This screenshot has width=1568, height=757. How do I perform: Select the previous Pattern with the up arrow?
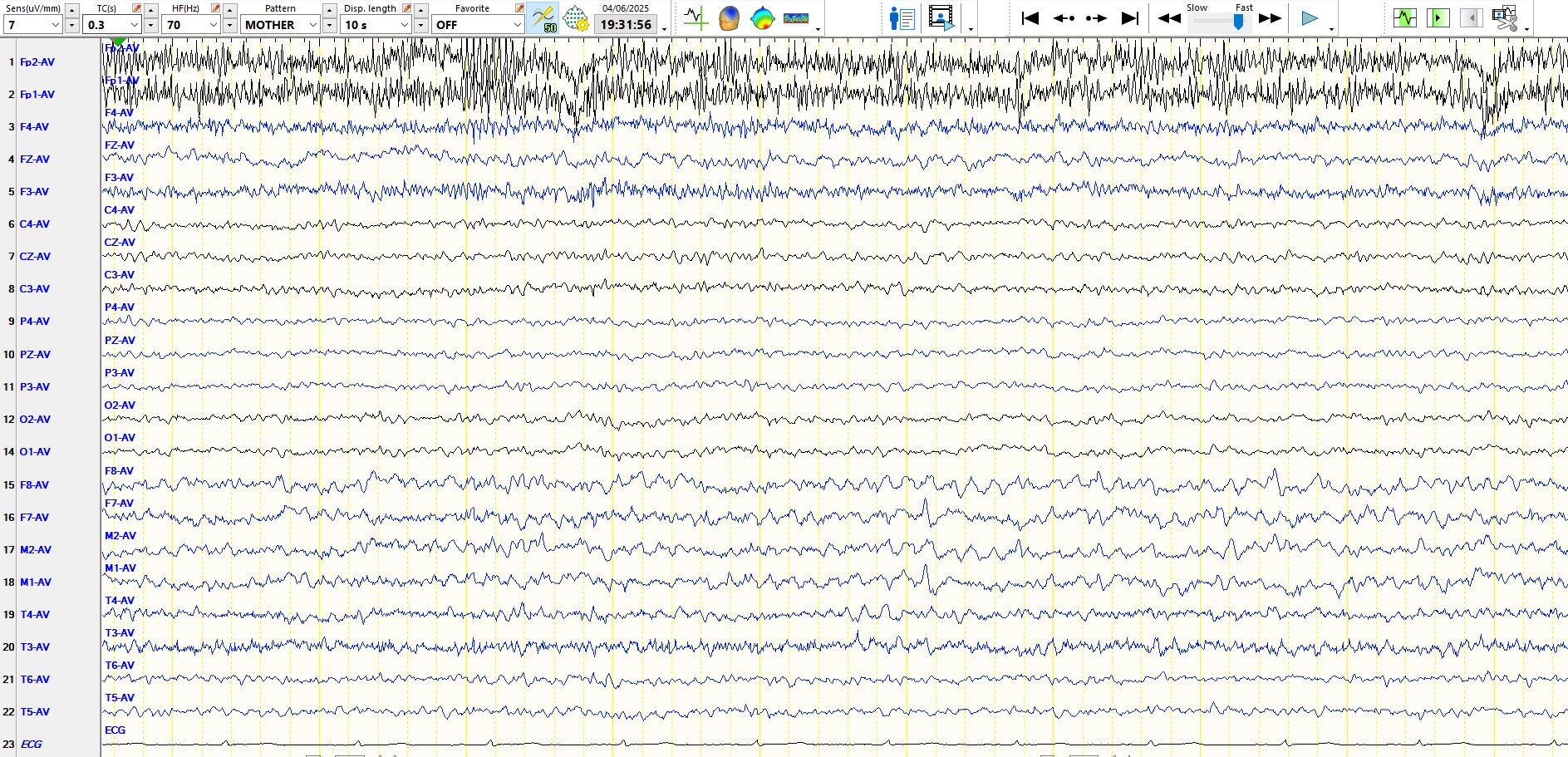click(x=329, y=10)
